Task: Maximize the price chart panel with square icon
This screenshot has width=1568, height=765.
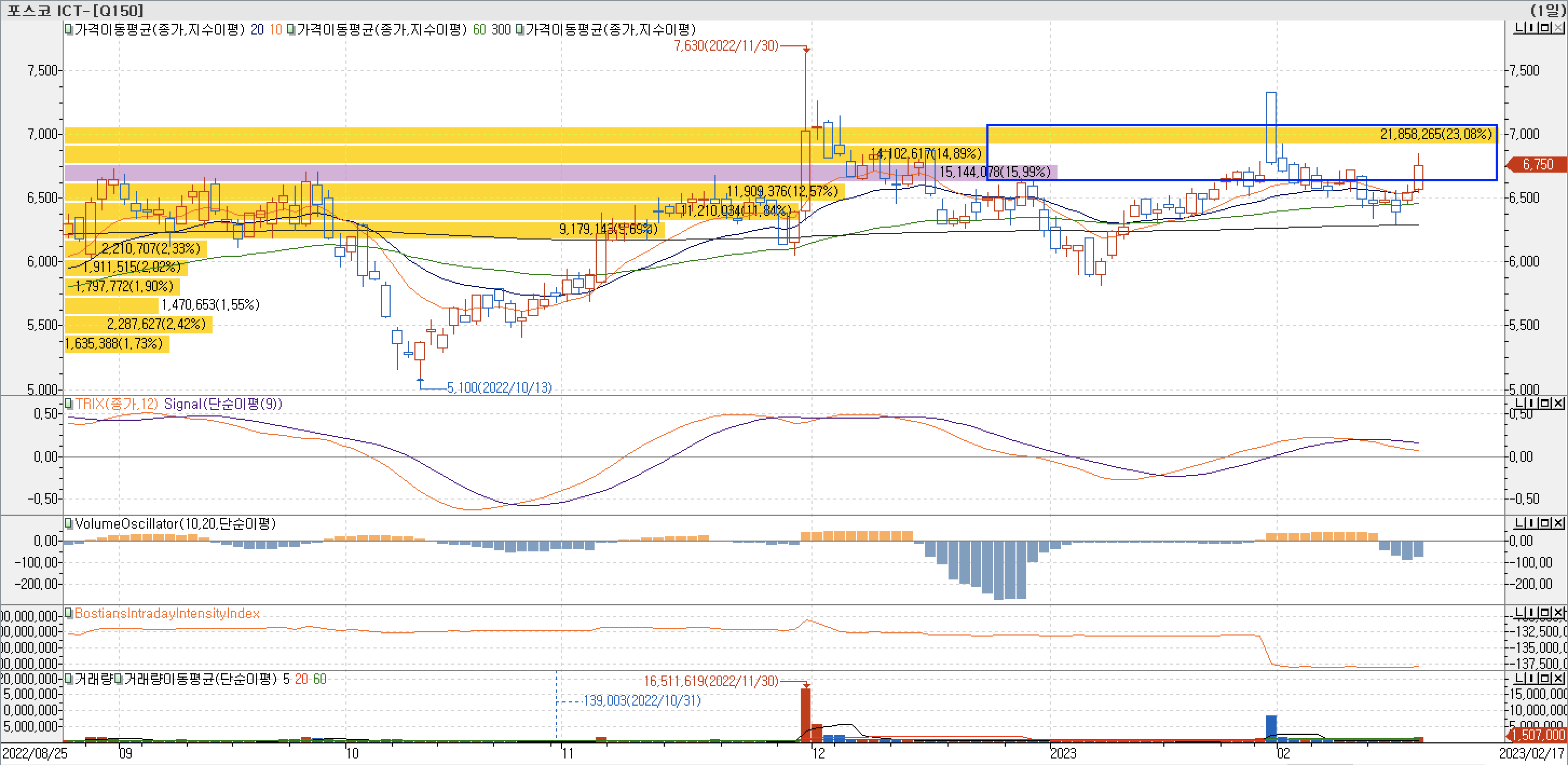Action: coord(1545,28)
